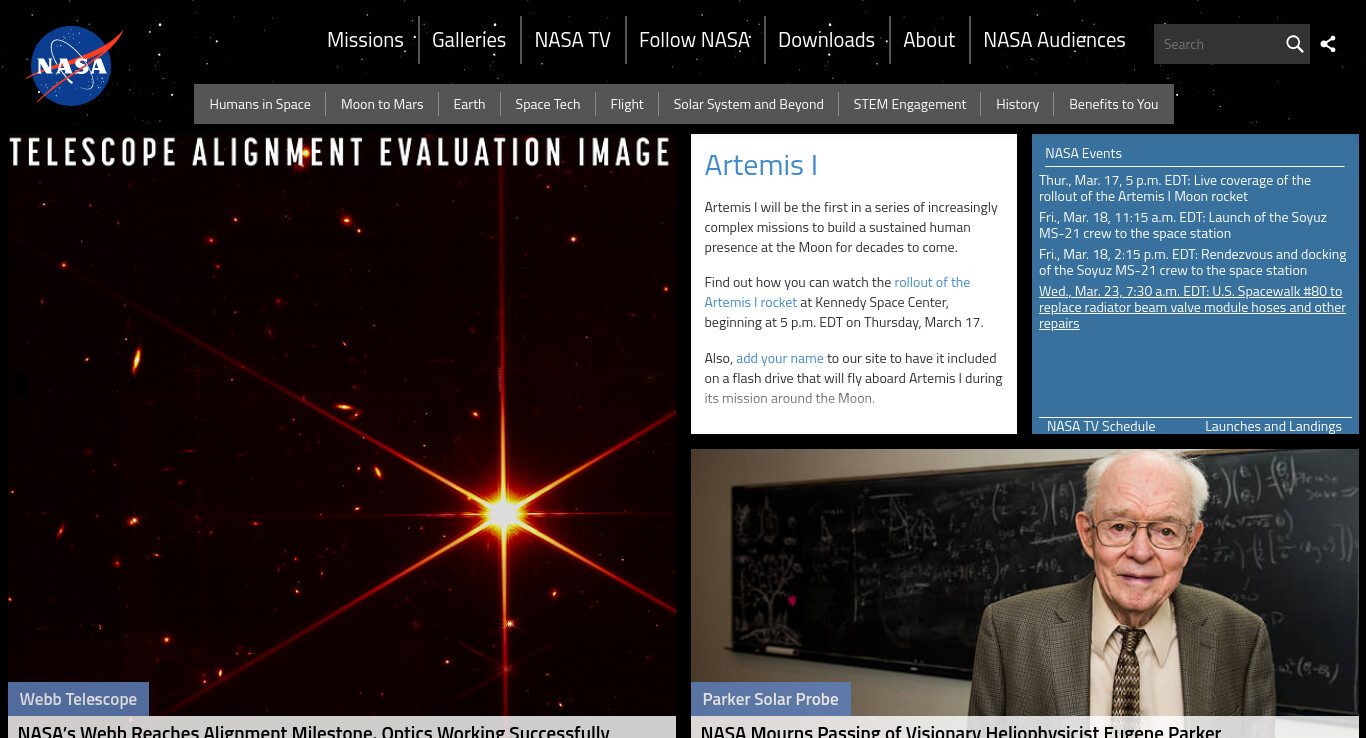Open the About menu
The height and width of the screenshot is (738, 1366).
929,40
